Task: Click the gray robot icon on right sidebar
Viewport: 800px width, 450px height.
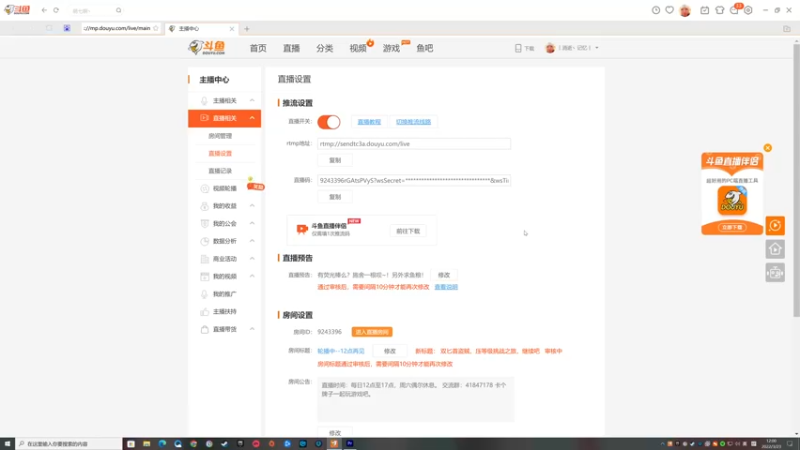Action: pyautogui.click(x=775, y=273)
